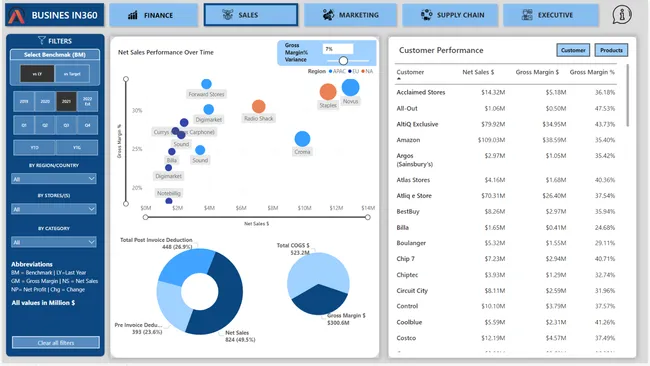Switch table view to Products
This screenshot has width=650, height=366.
point(611,50)
